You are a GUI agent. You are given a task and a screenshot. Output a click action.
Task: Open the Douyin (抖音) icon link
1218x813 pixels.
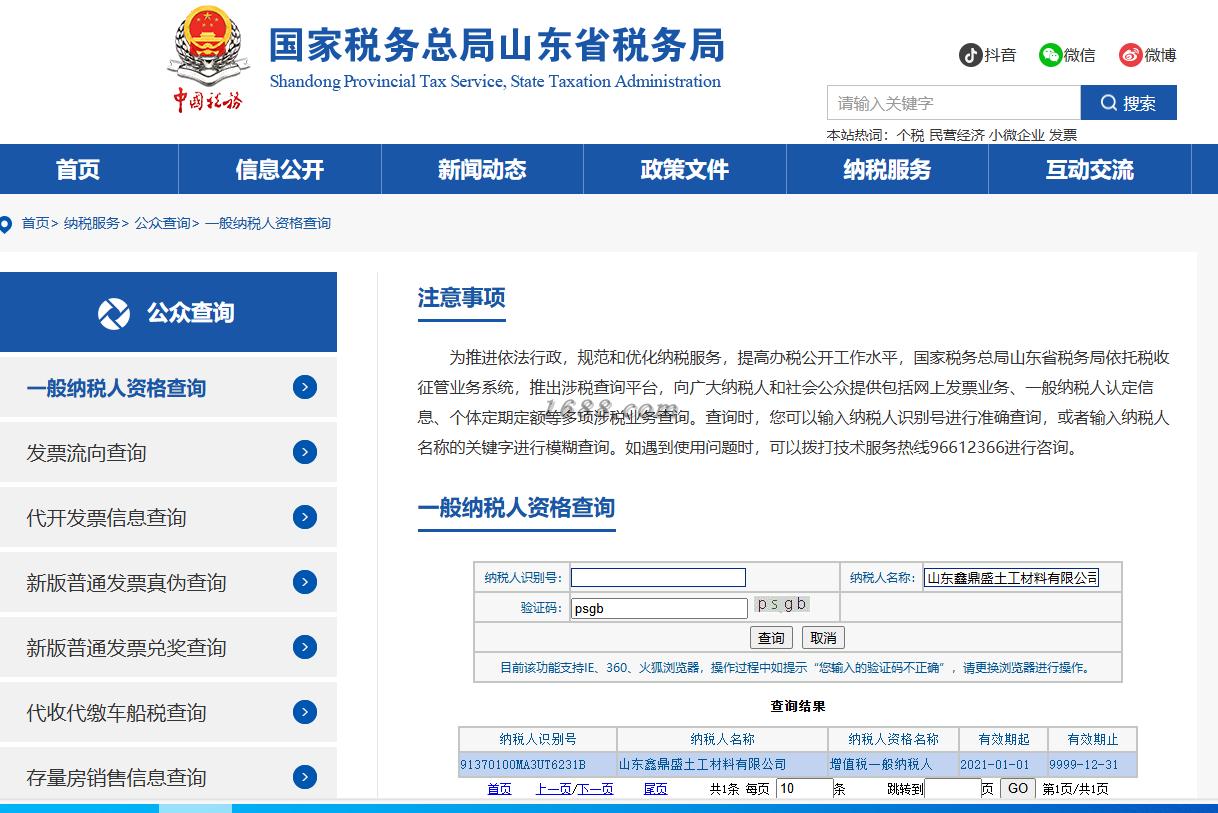970,55
